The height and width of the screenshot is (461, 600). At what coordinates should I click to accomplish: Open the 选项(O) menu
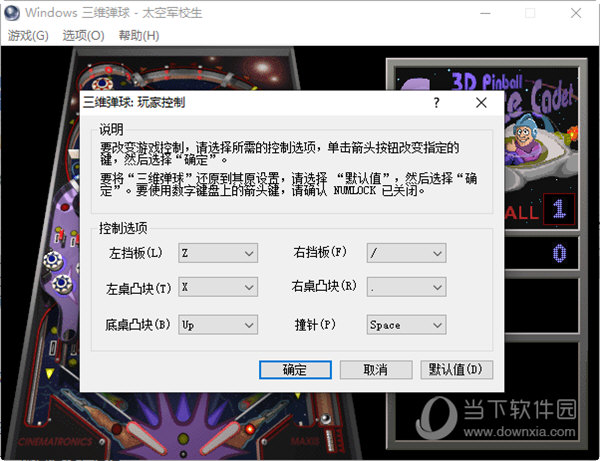83,36
